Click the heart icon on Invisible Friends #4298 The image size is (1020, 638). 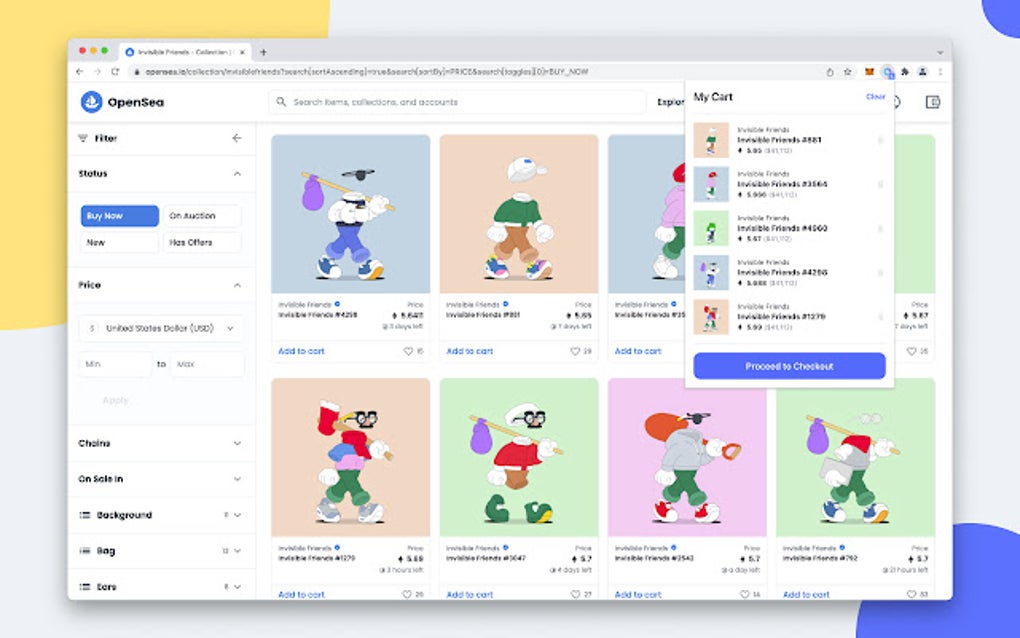click(409, 351)
